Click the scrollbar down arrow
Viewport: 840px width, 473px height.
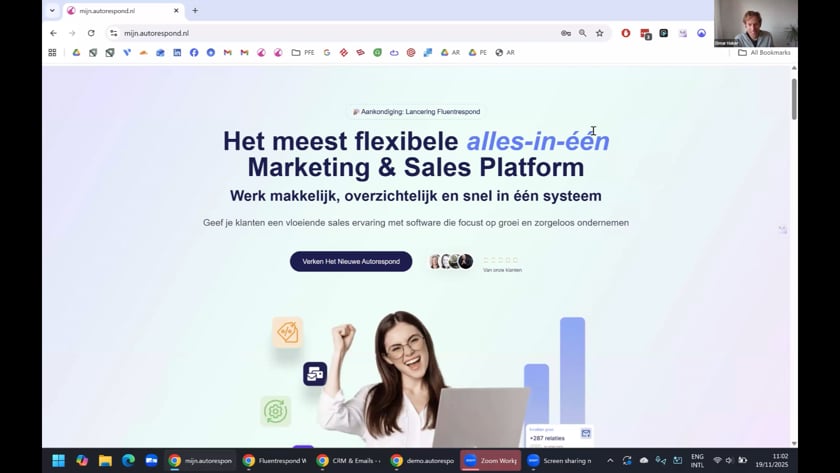coord(794,444)
